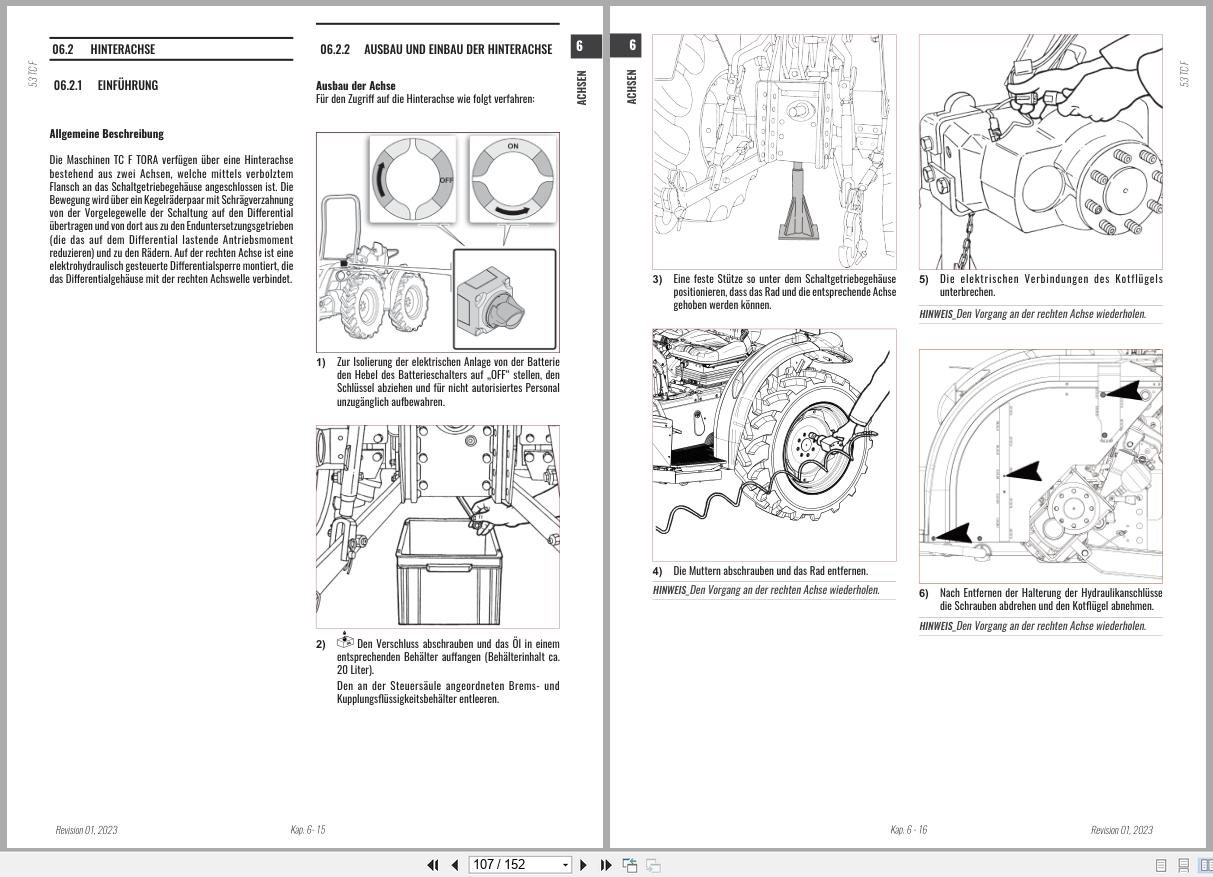The width and height of the screenshot is (1213, 877).
Task: Click the fender removal illustration for step 6
Action: 1041,465
